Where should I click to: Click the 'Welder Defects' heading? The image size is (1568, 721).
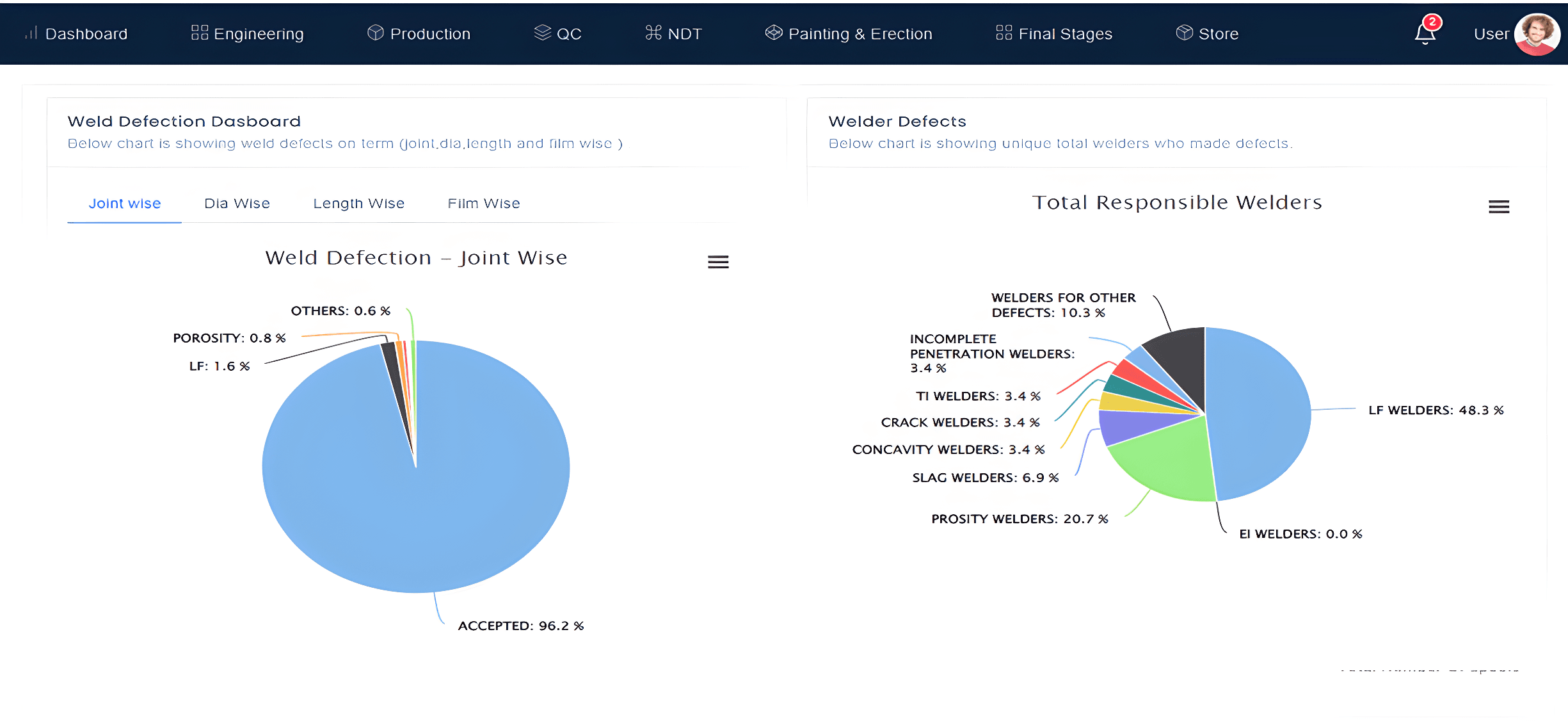pos(897,122)
